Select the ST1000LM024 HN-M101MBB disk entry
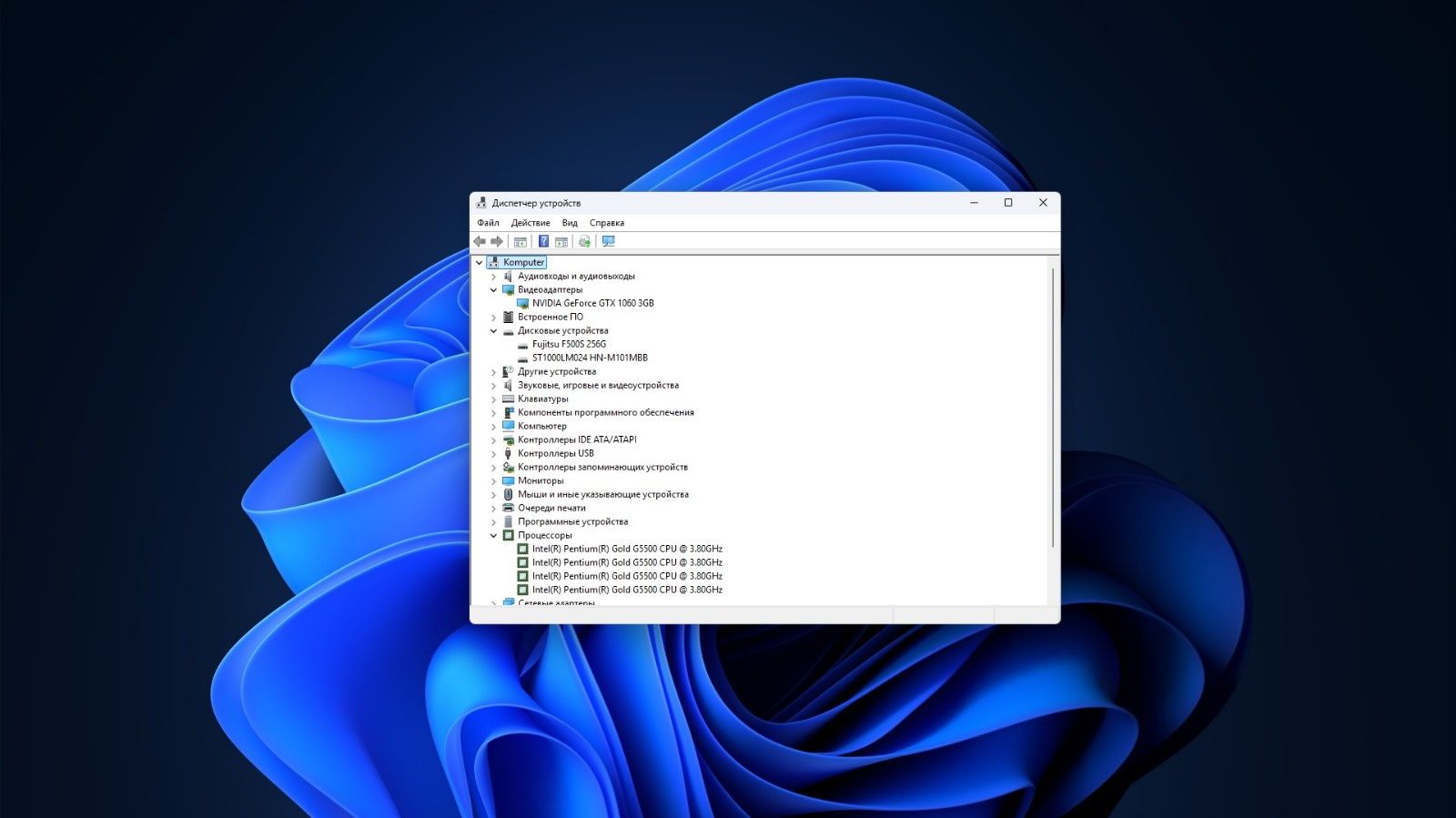 pyautogui.click(x=590, y=358)
